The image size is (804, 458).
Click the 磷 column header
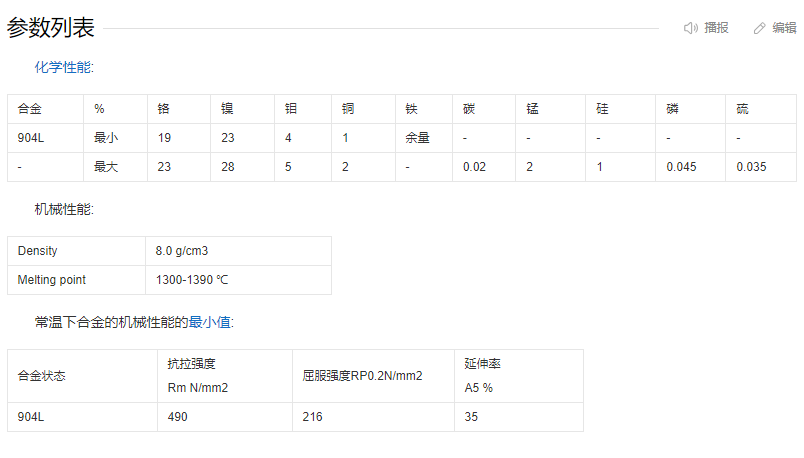[691, 109]
